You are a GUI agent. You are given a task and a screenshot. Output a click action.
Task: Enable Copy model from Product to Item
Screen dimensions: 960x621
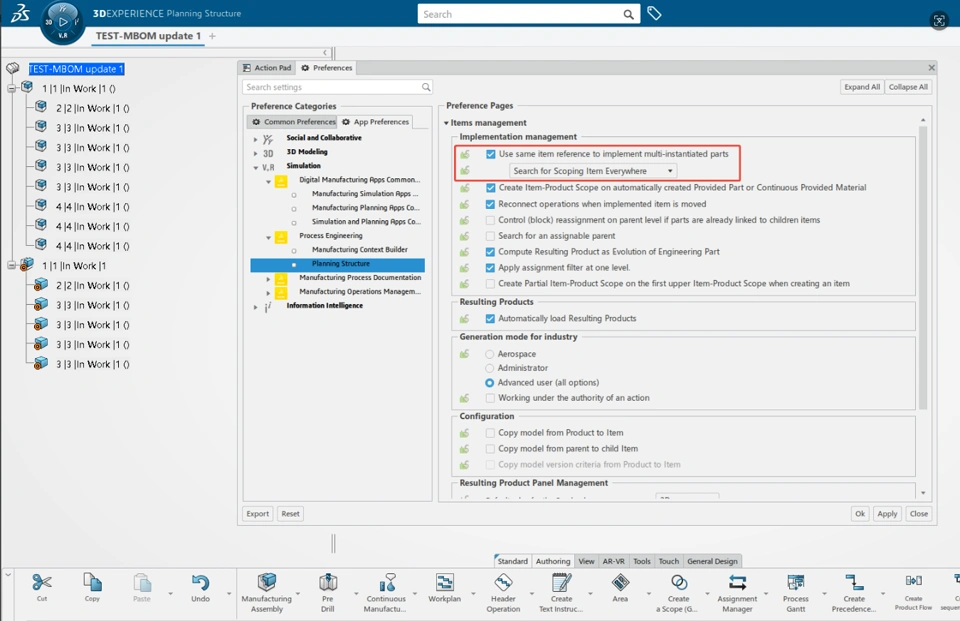click(x=490, y=432)
